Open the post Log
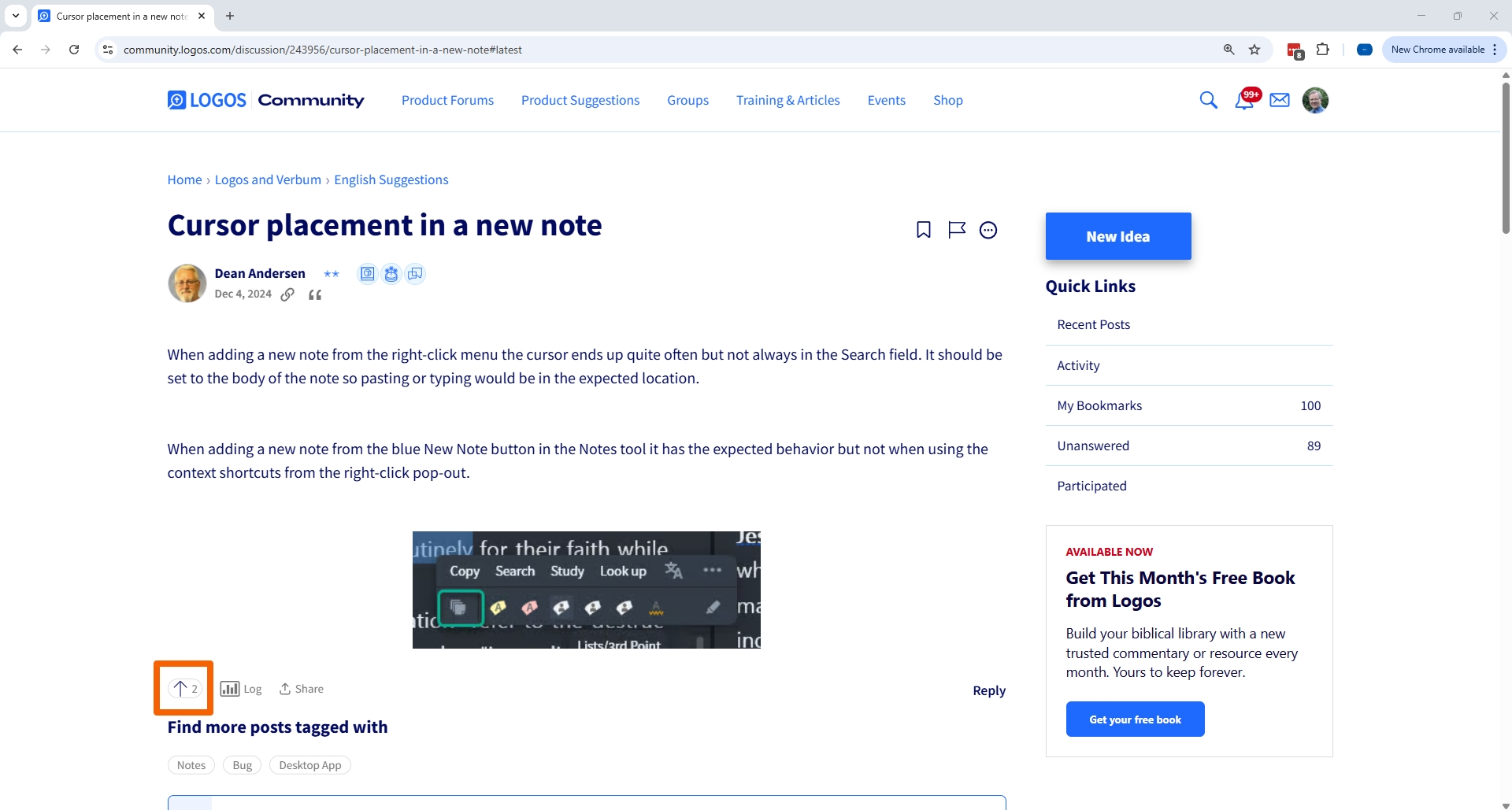1512x810 pixels. coord(241,689)
